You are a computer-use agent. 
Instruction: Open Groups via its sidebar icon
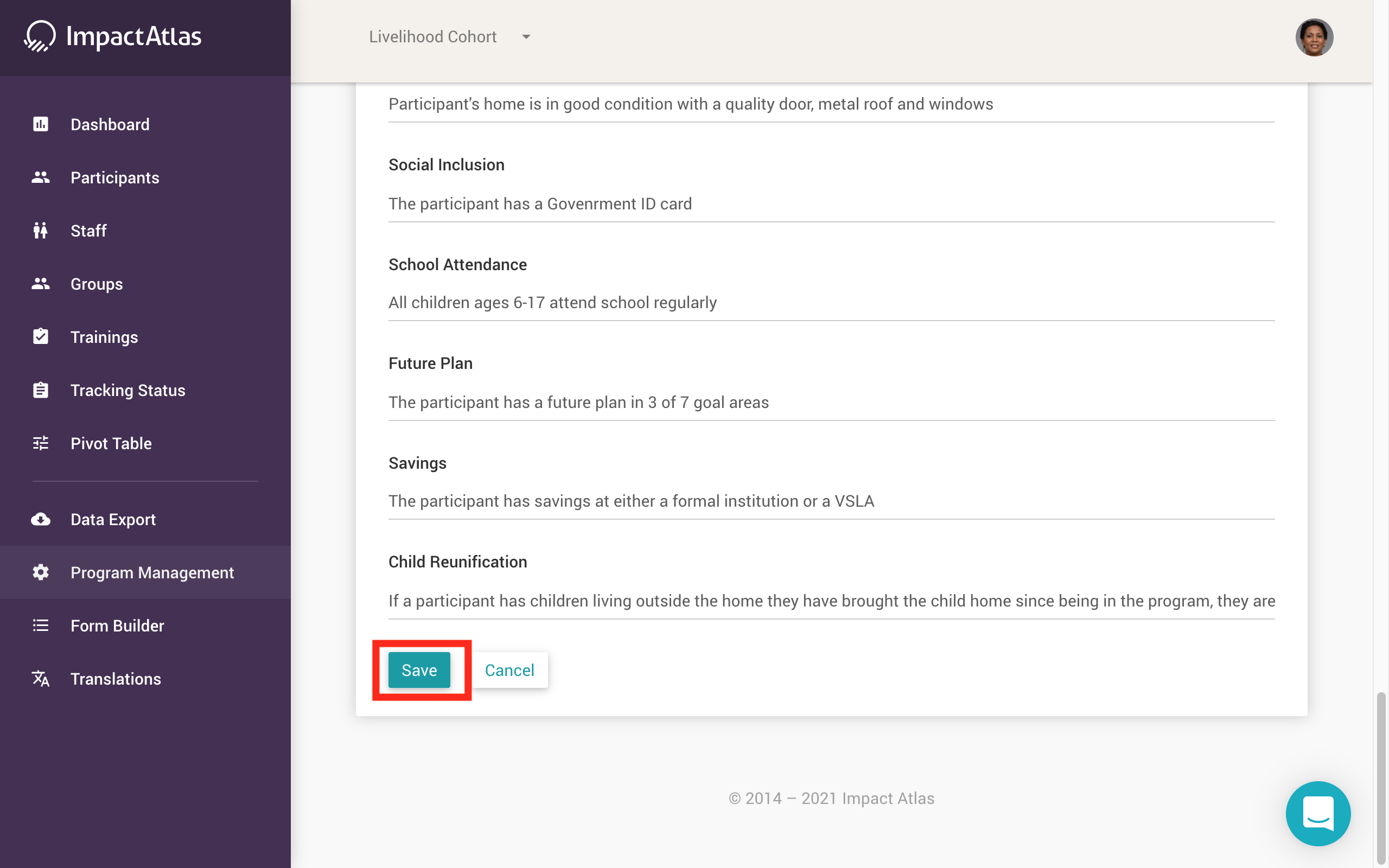pyautogui.click(x=40, y=283)
